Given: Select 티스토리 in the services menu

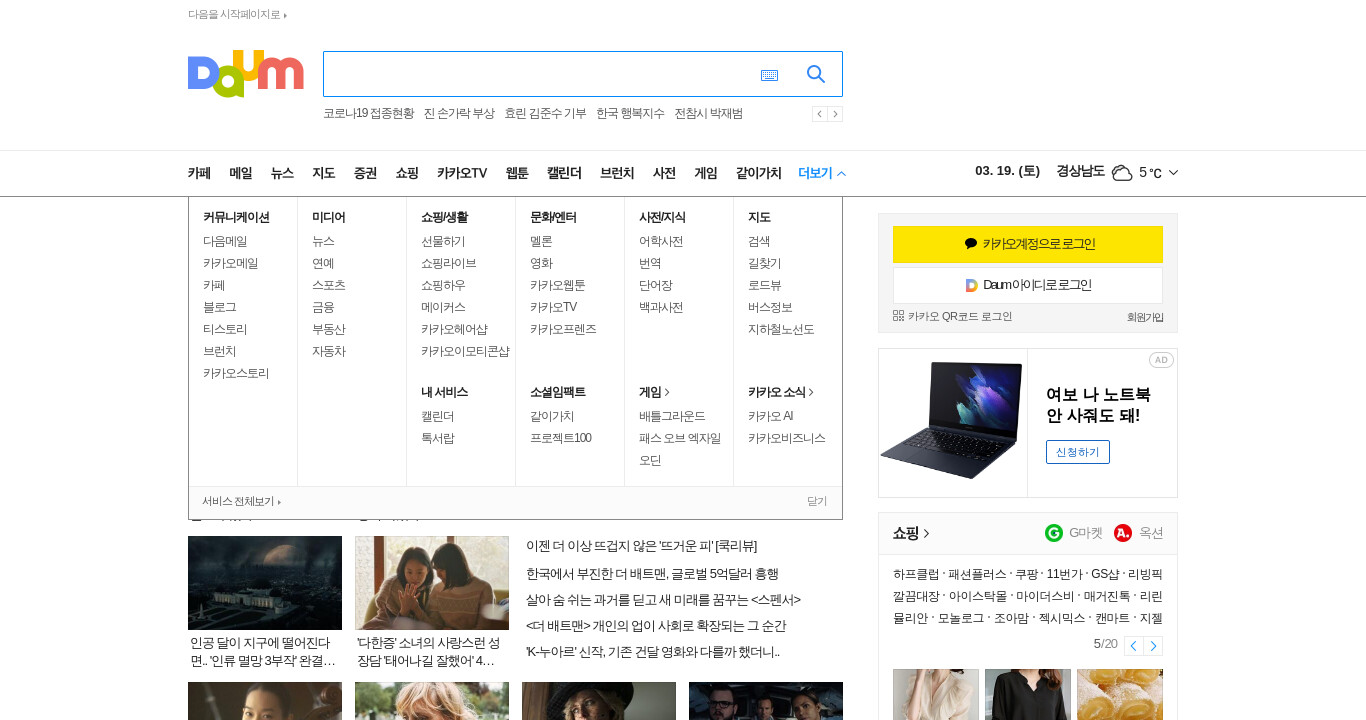Looking at the screenshot, I should 225,329.
